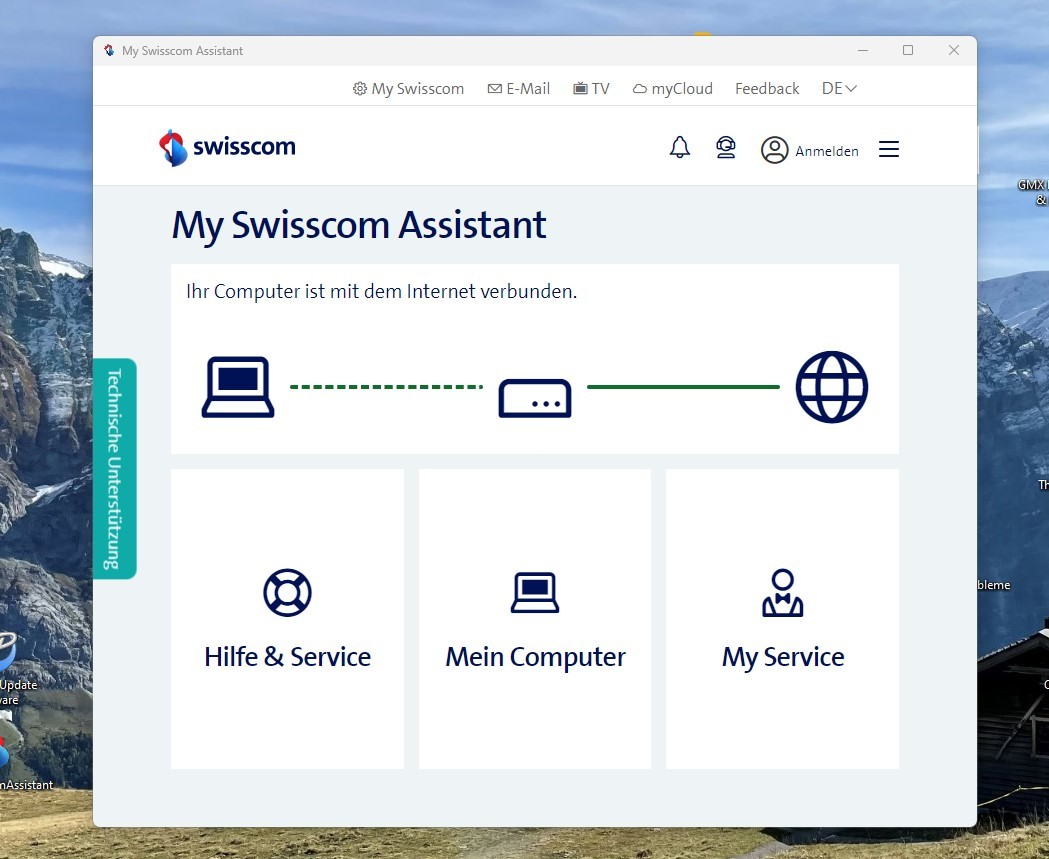1049x859 pixels.
Task: Click the laptop icon in connection diagram
Action: point(238,387)
